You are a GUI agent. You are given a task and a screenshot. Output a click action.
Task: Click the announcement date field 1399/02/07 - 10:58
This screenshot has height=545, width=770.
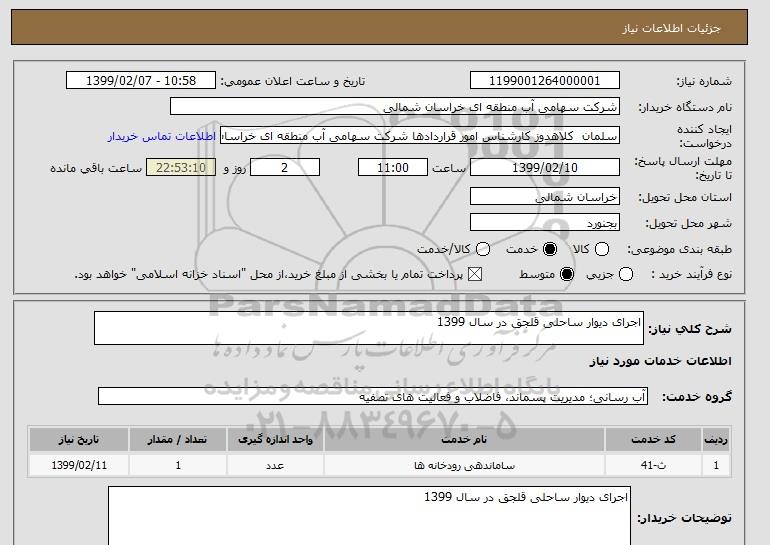click(x=141, y=81)
